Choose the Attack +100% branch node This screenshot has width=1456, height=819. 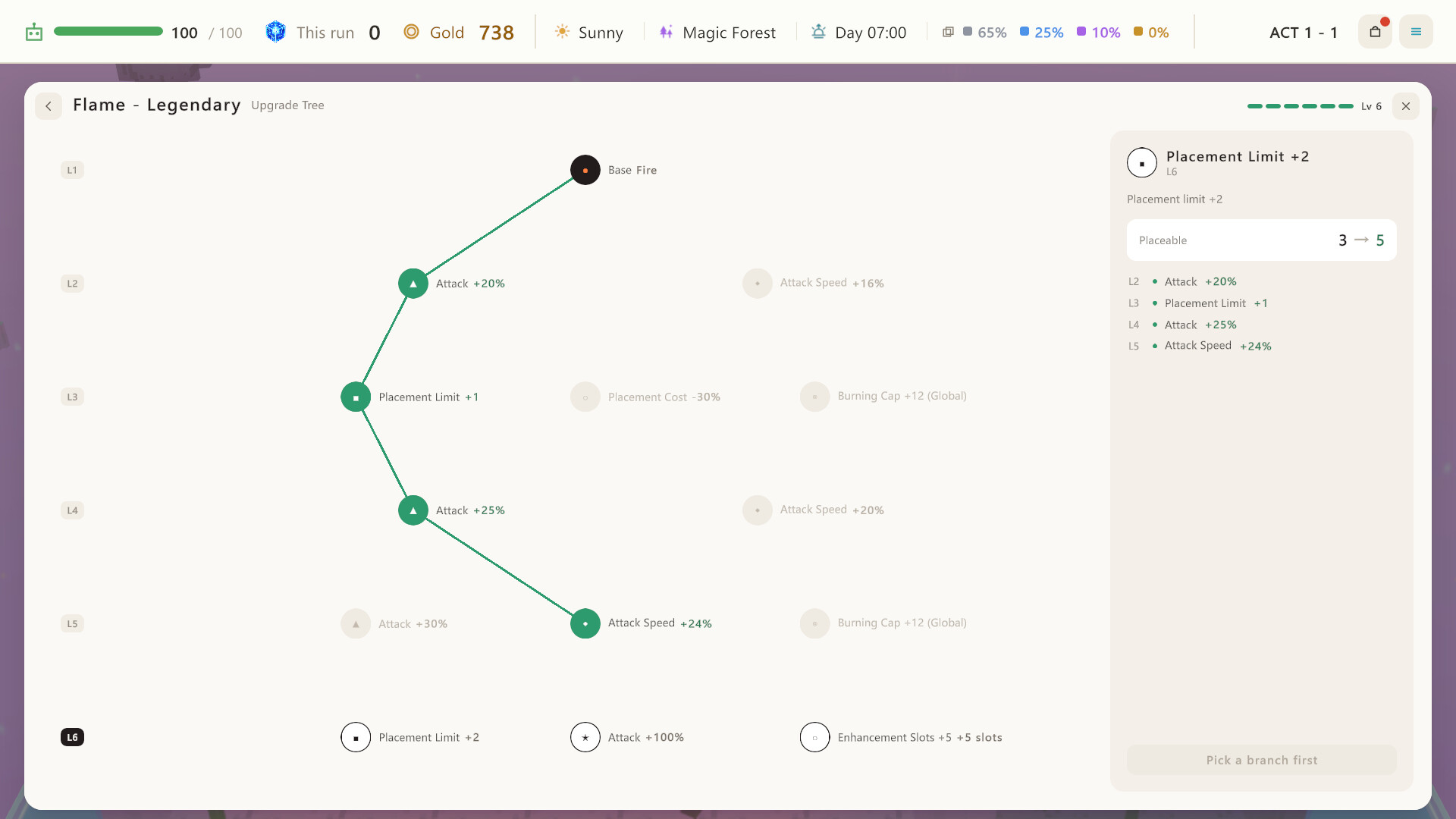pos(585,737)
